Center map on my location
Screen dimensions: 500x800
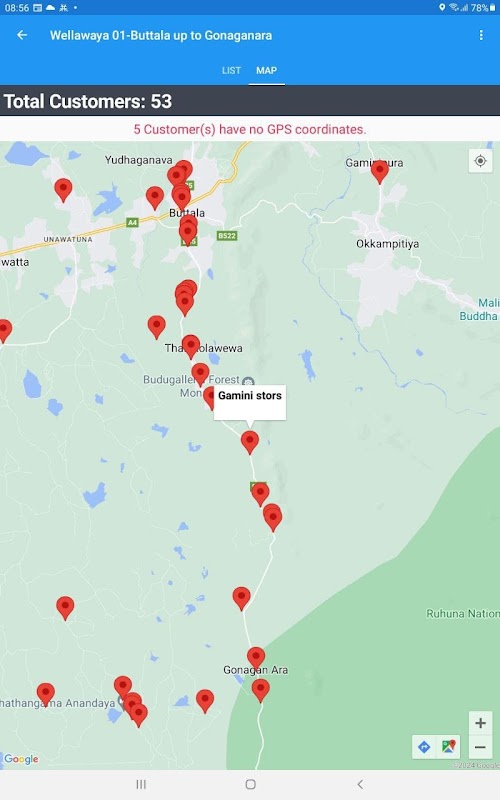480,161
